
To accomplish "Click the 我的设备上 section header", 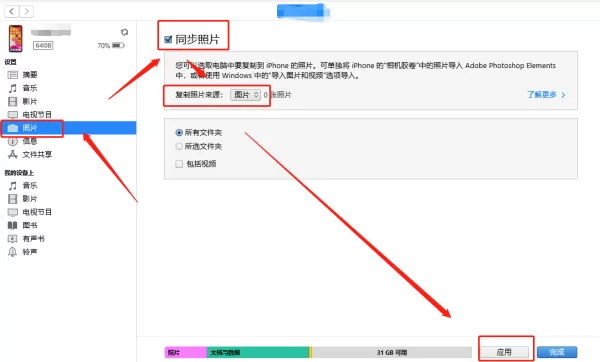I will (19, 173).
